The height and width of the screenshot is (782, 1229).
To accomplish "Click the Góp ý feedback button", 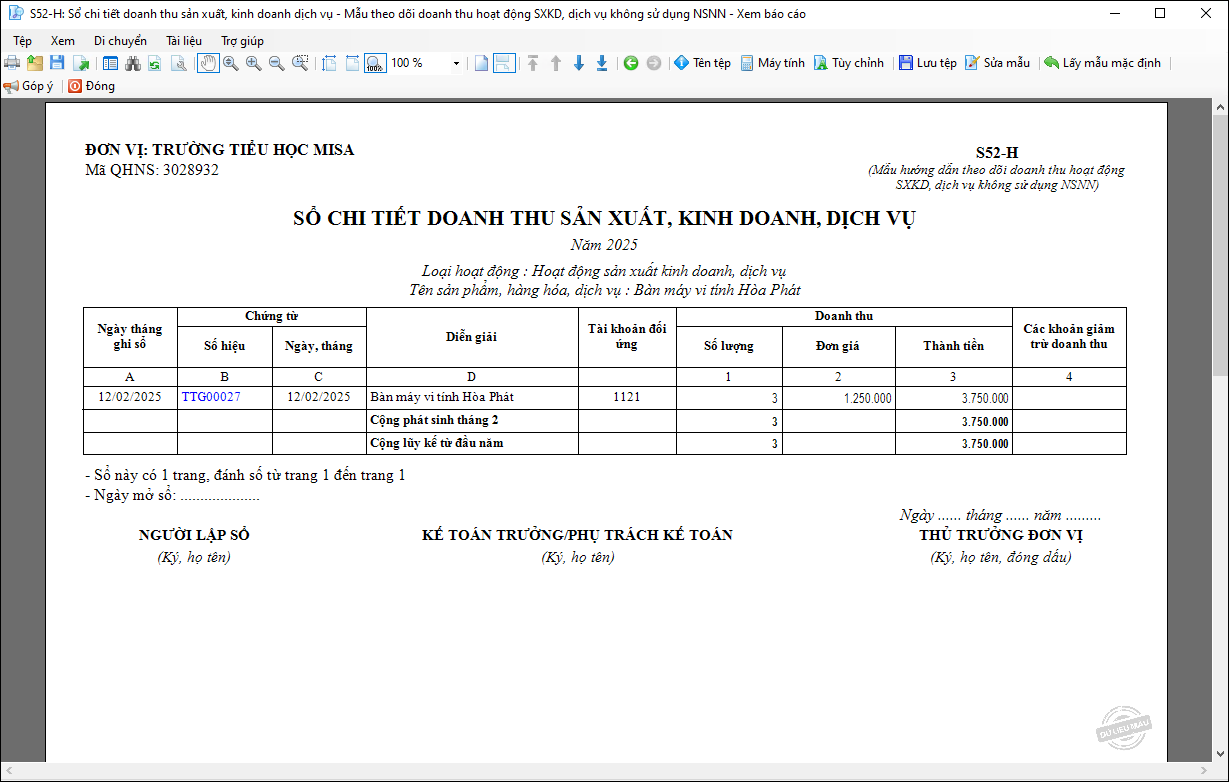I will tap(29, 86).
